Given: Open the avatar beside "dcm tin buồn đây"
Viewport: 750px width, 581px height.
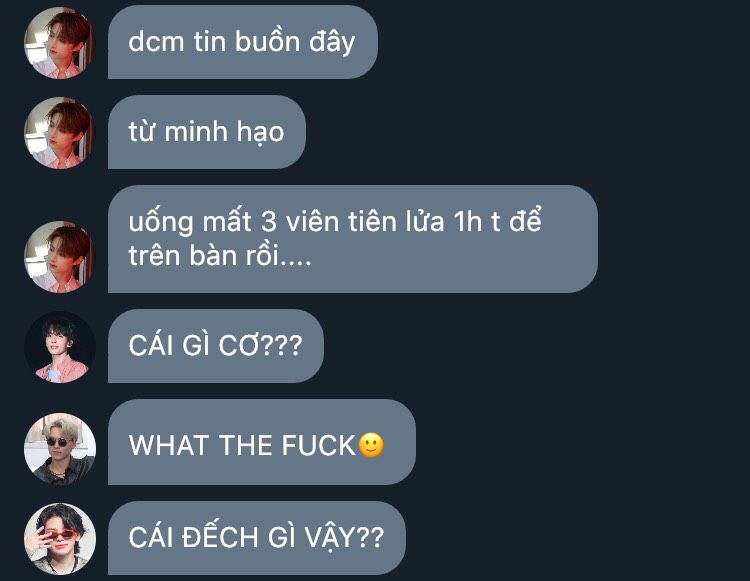Looking at the screenshot, I should coord(60,43).
